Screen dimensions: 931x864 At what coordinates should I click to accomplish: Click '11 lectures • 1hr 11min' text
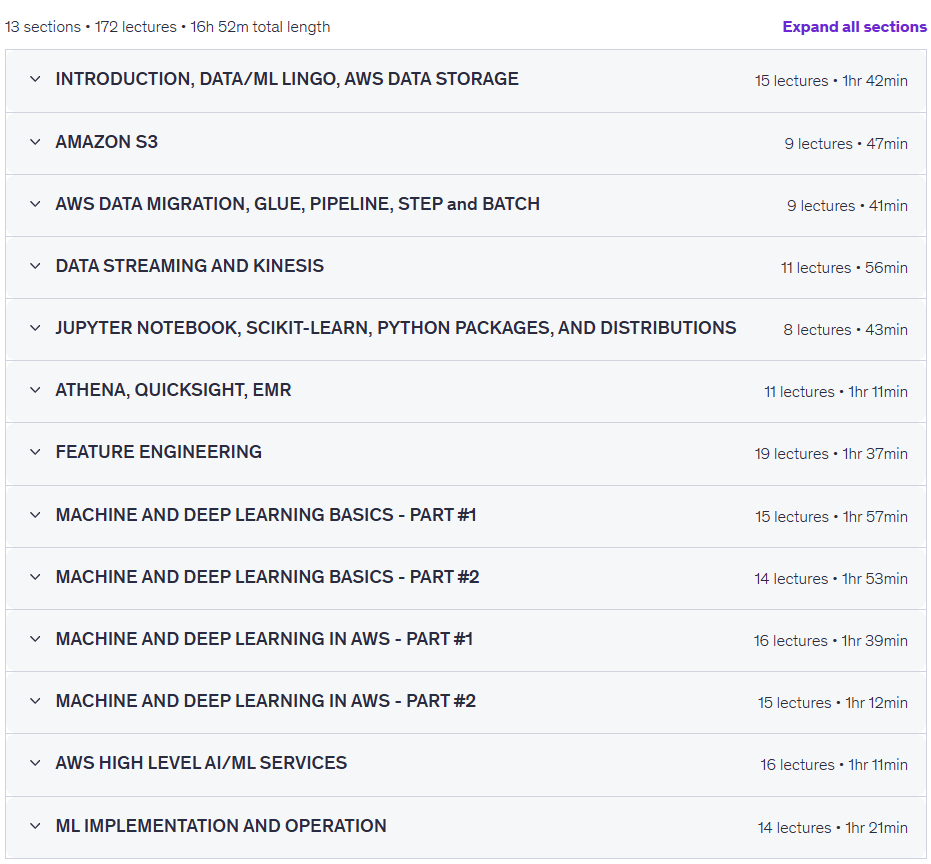835,392
